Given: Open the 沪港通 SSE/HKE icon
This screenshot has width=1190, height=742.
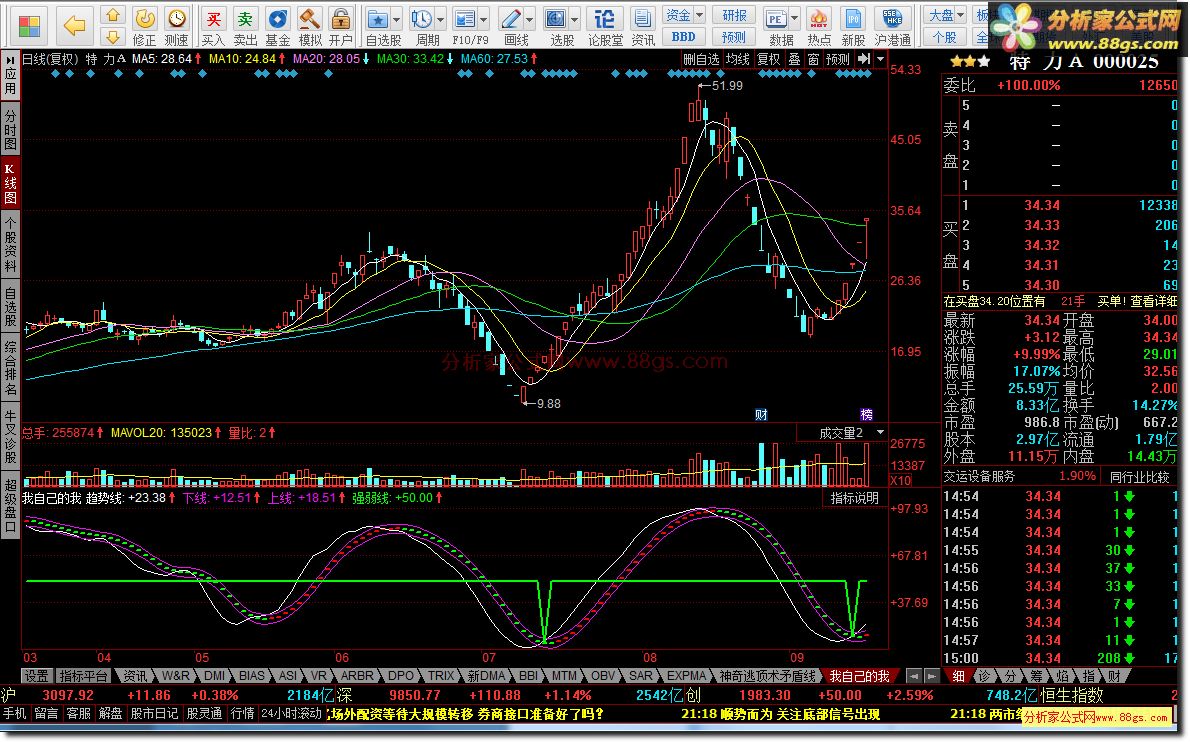Looking at the screenshot, I should (x=892, y=25).
